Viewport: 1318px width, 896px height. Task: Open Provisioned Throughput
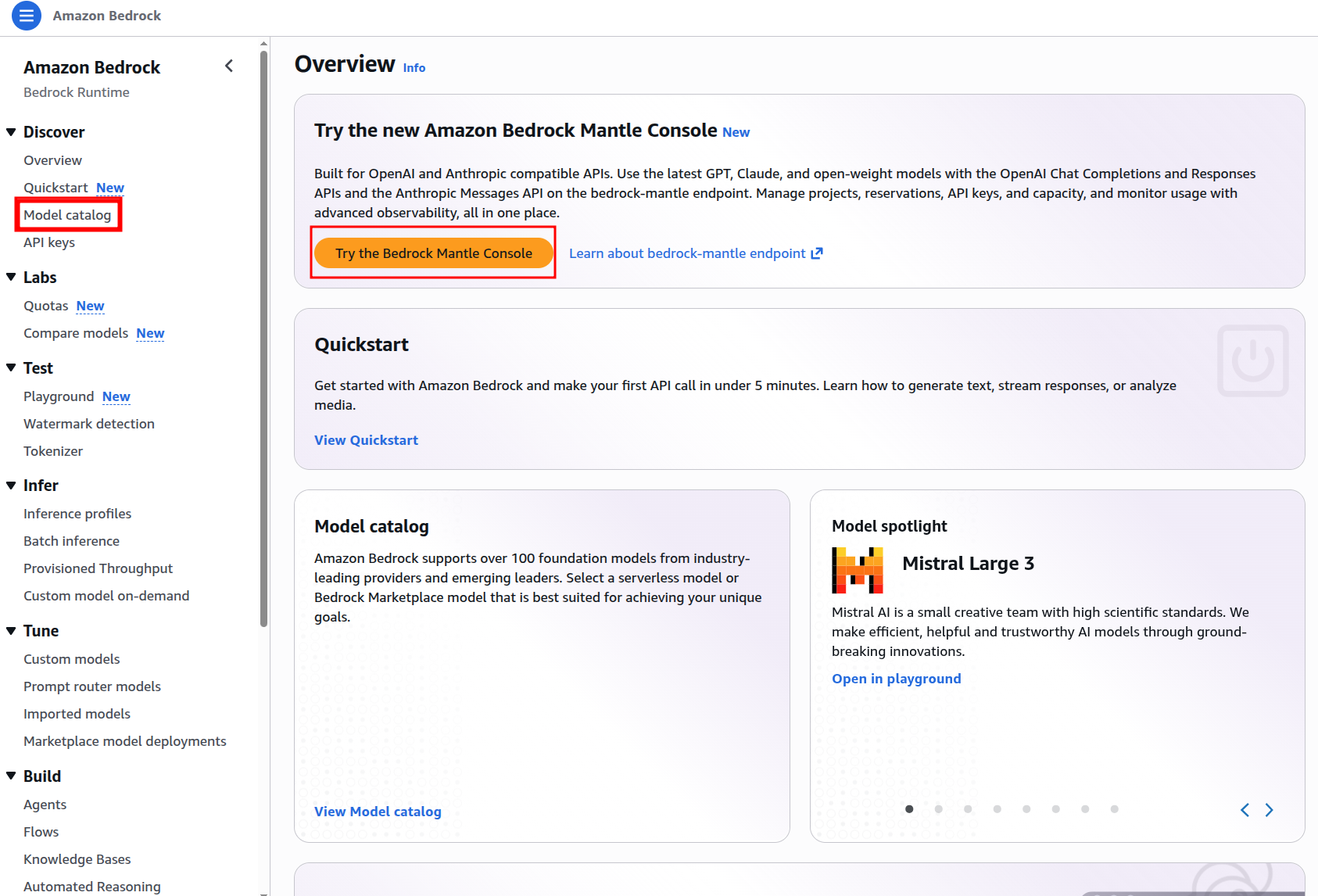tap(98, 568)
